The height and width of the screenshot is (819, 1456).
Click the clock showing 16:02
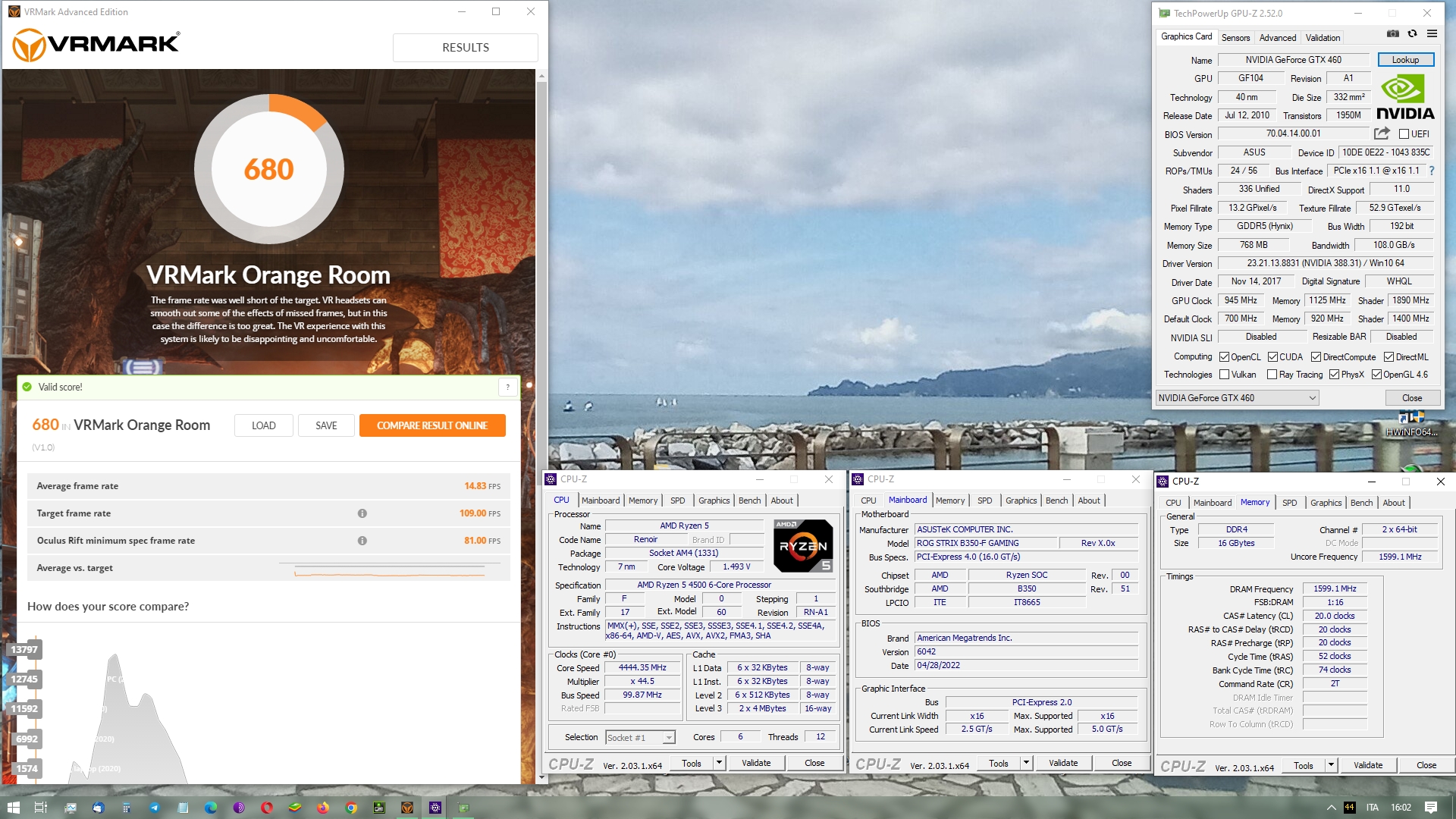[x=1401, y=808]
